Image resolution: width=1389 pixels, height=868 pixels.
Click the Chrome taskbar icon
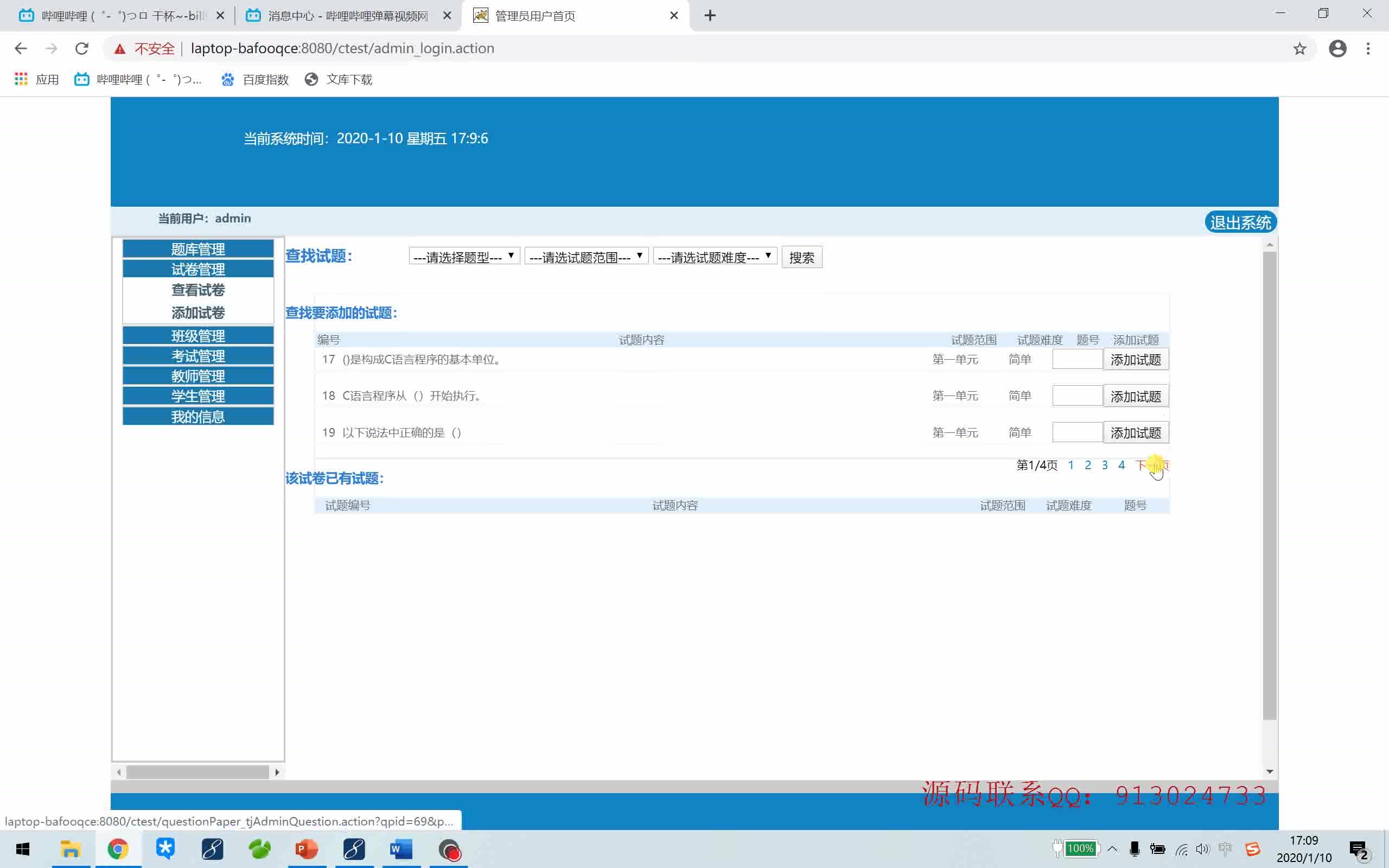pyautogui.click(x=118, y=849)
